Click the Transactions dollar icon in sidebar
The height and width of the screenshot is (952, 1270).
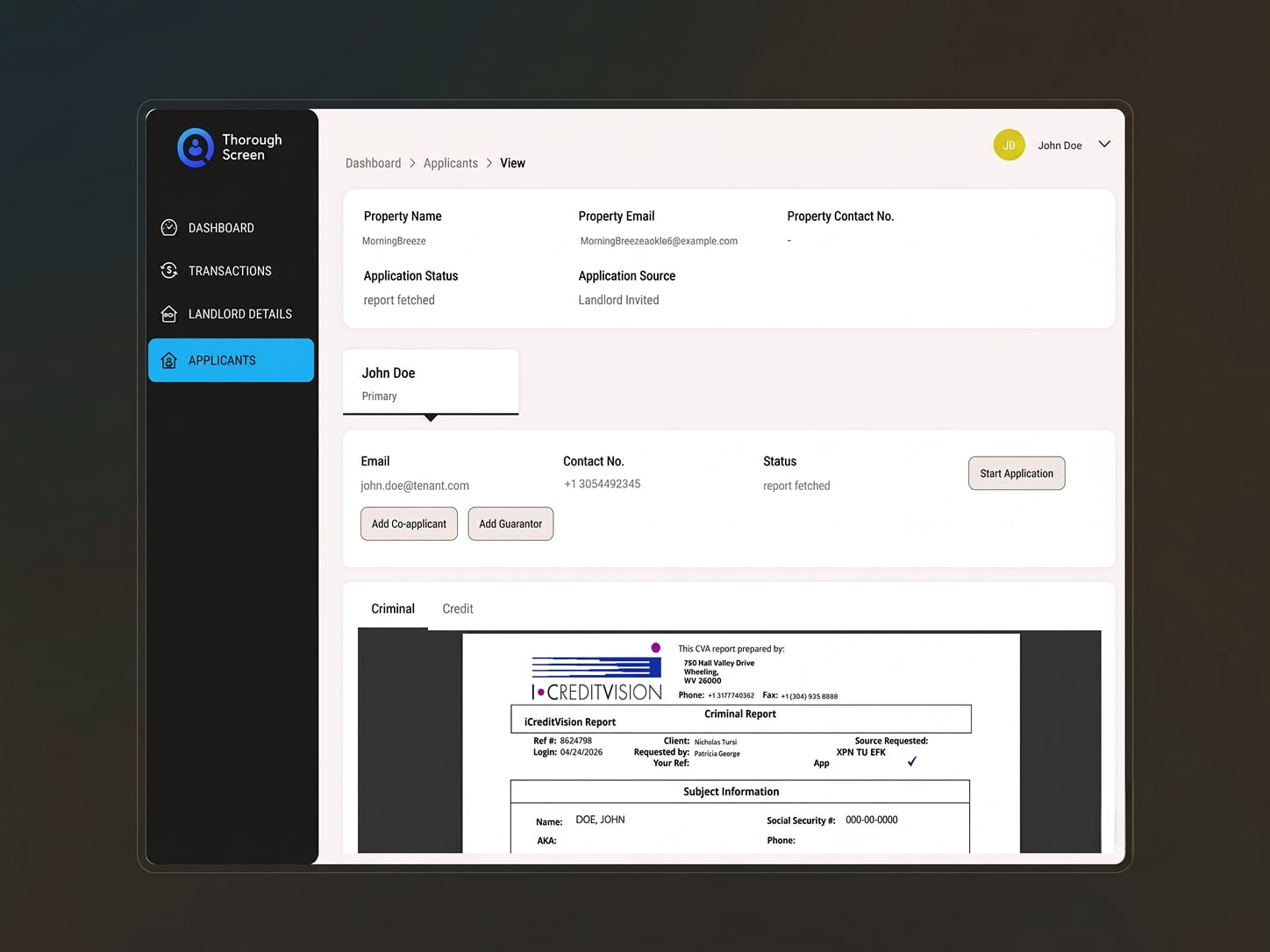click(x=169, y=271)
